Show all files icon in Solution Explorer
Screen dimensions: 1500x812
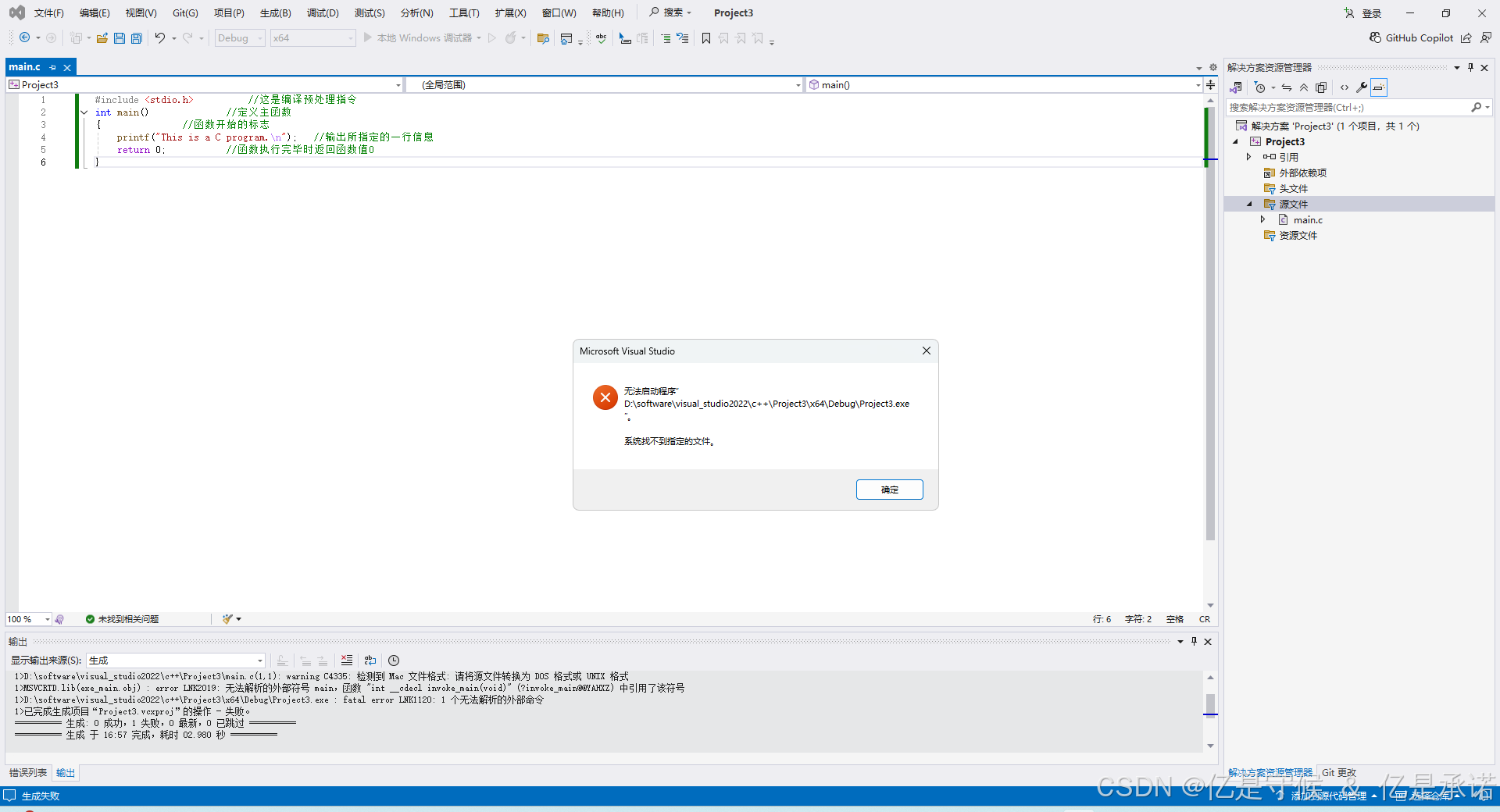(x=1321, y=87)
